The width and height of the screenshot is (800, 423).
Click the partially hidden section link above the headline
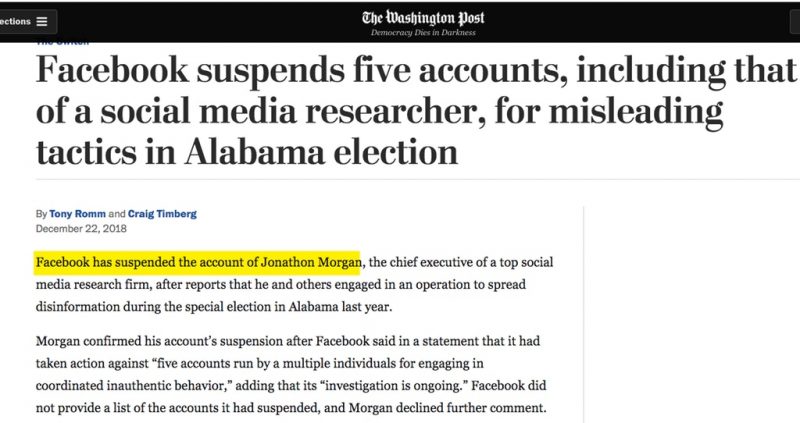coord(62,43)
